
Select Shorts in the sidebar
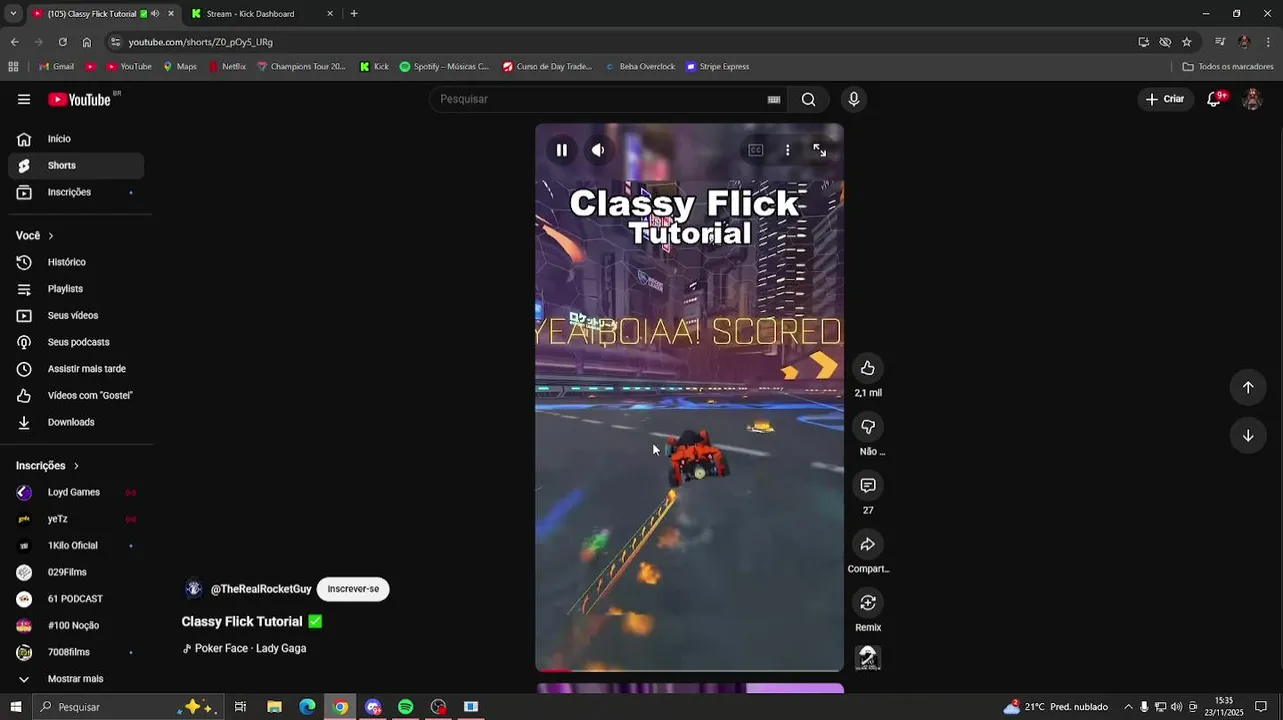tap(76, 166)
